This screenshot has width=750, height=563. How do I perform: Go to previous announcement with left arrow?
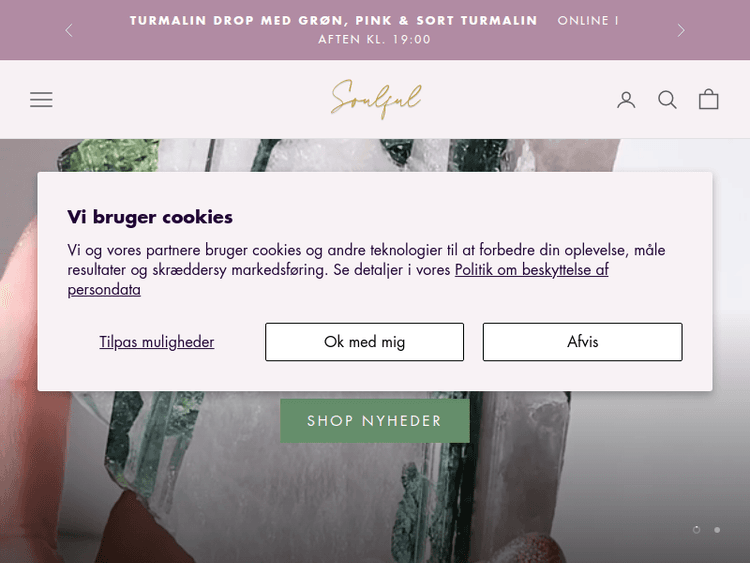click(69, 30)
